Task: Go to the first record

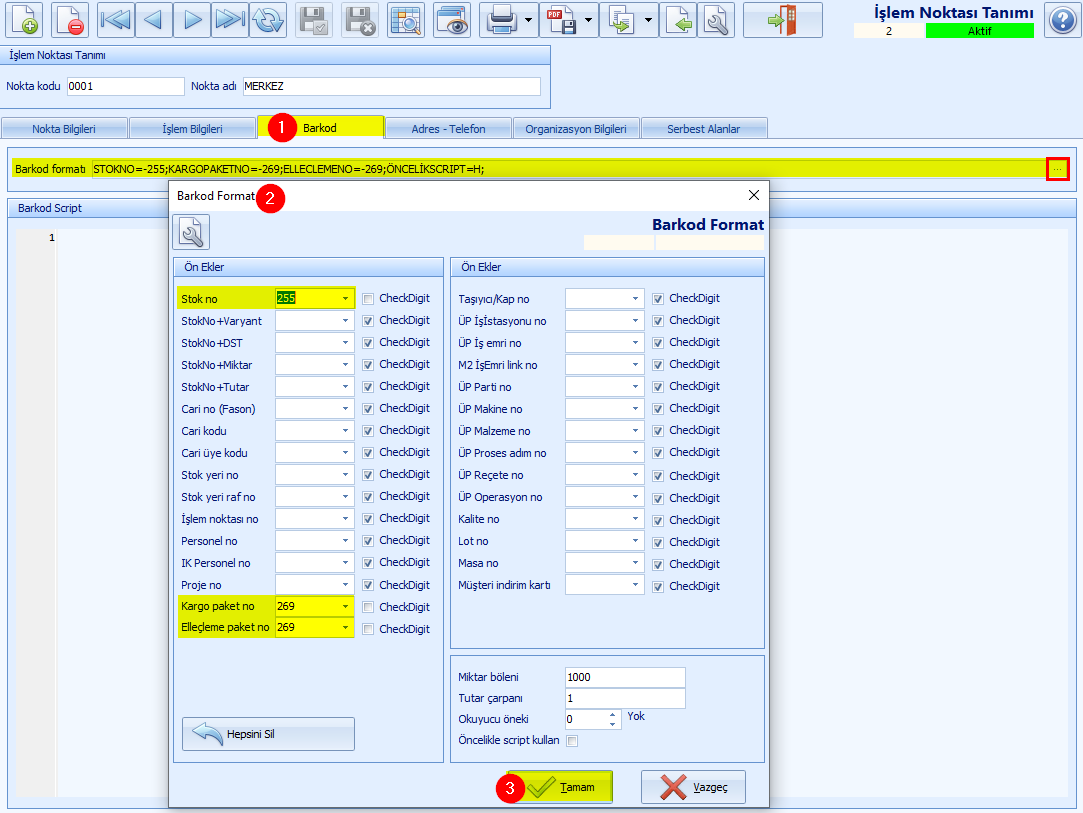Action: 116,20
